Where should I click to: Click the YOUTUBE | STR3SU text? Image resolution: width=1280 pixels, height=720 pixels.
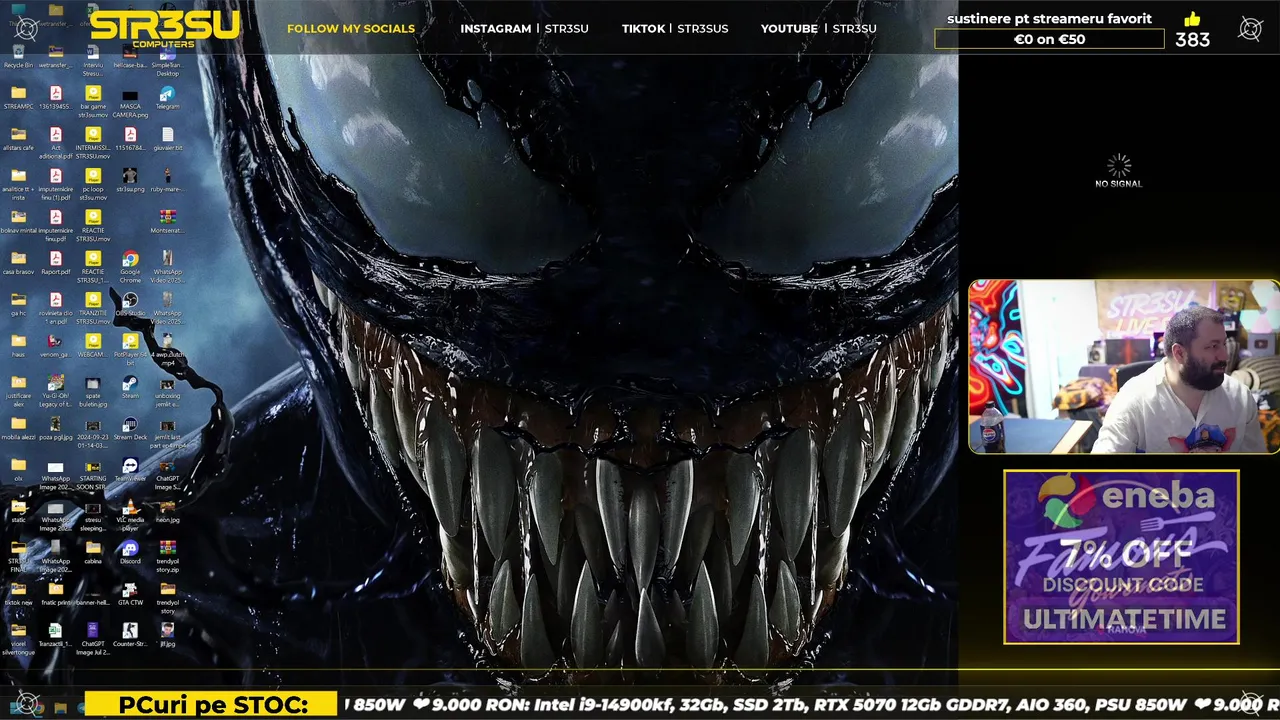(x=819, y=28)
